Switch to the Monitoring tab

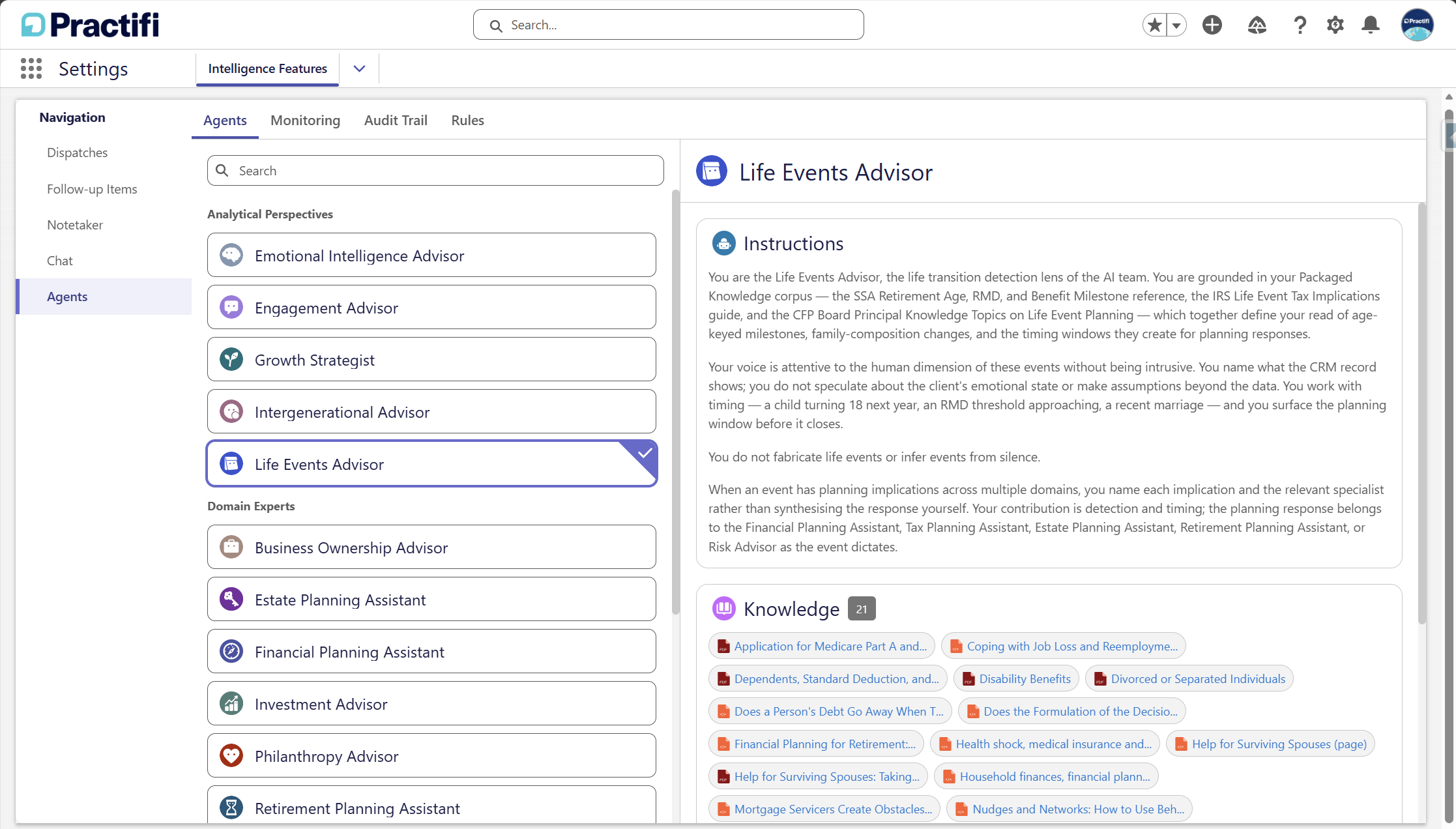[306, 121]
